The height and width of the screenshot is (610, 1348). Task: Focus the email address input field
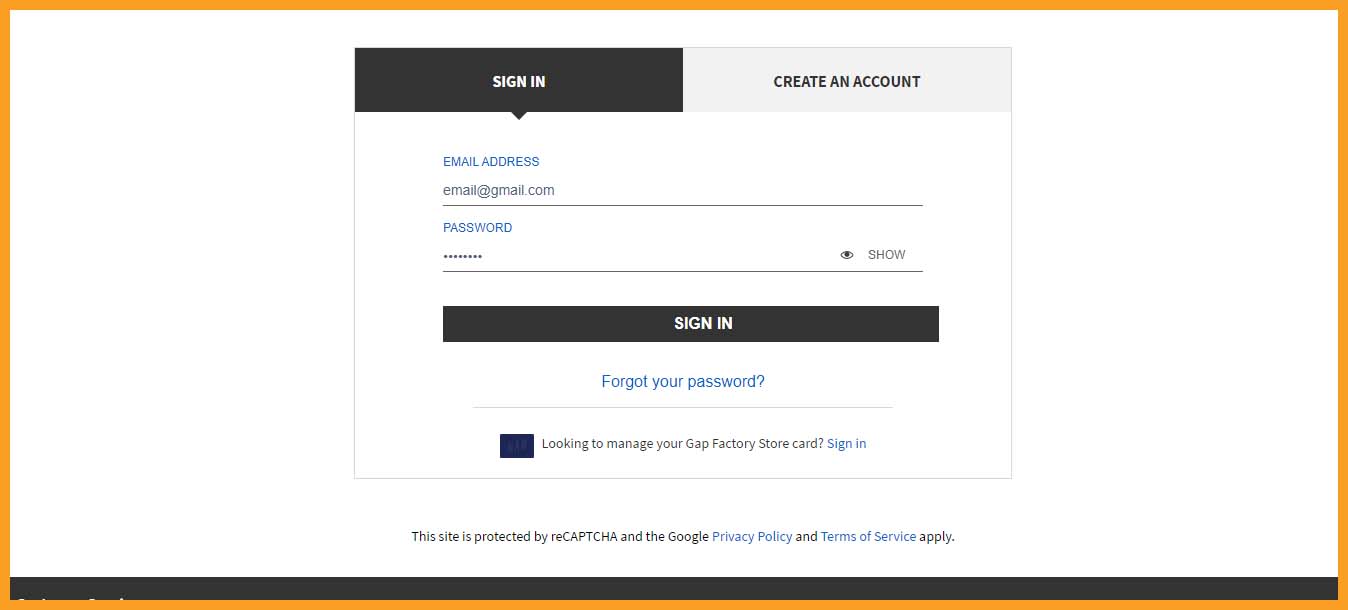[x=683, y=190]
